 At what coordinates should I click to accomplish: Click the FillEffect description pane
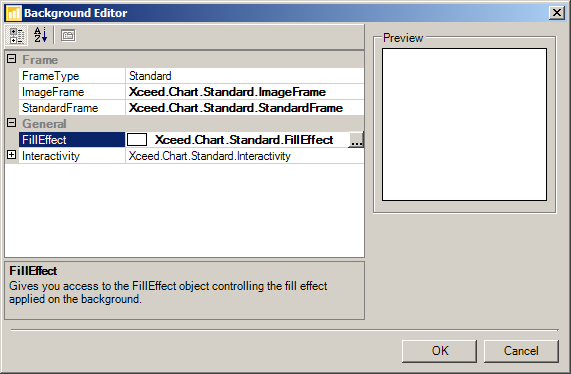point(185,290)
